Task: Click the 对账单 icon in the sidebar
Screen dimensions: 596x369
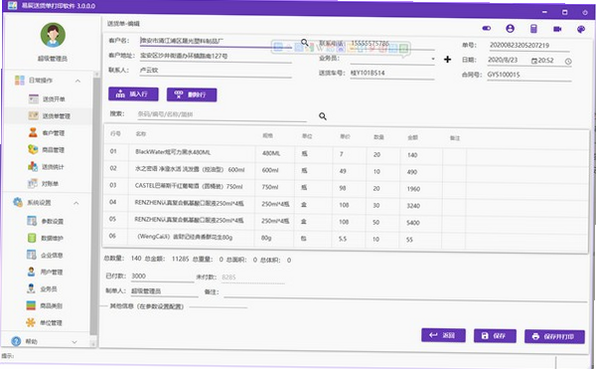Action: pos(33,183)
